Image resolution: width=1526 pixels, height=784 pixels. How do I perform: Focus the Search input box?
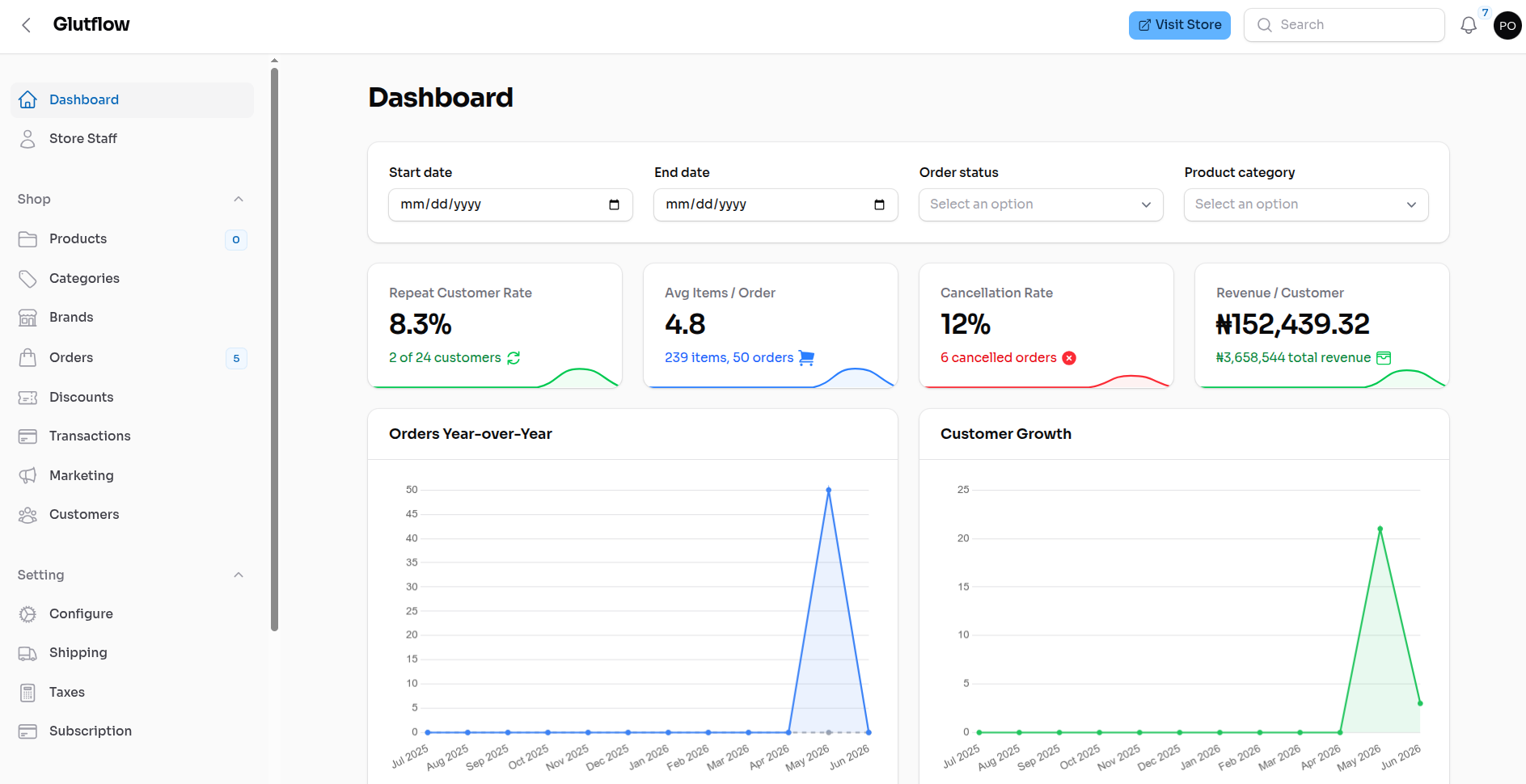coord(1344,25)
